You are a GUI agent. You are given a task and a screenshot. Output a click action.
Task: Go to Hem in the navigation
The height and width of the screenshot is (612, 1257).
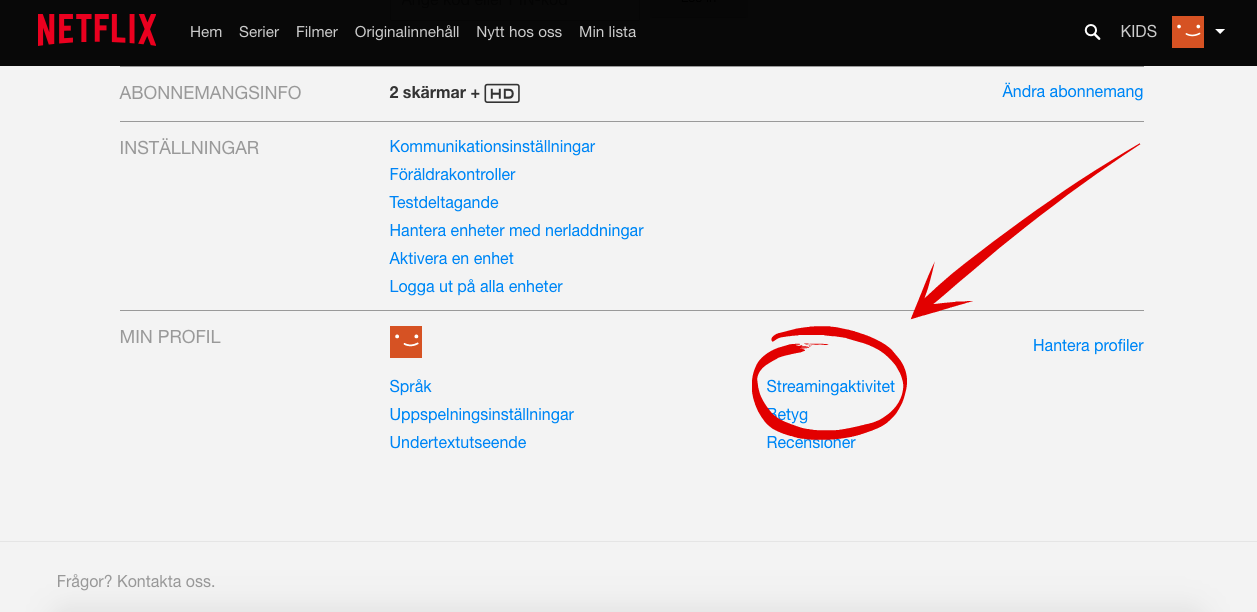(206, 32)
